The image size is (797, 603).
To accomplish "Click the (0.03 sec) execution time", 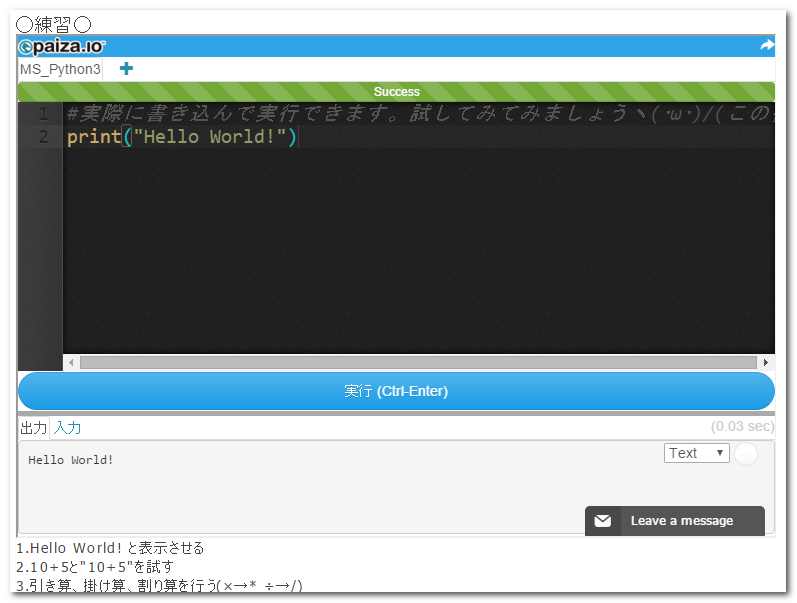I will pyautogui.click(x=742, y=426).
